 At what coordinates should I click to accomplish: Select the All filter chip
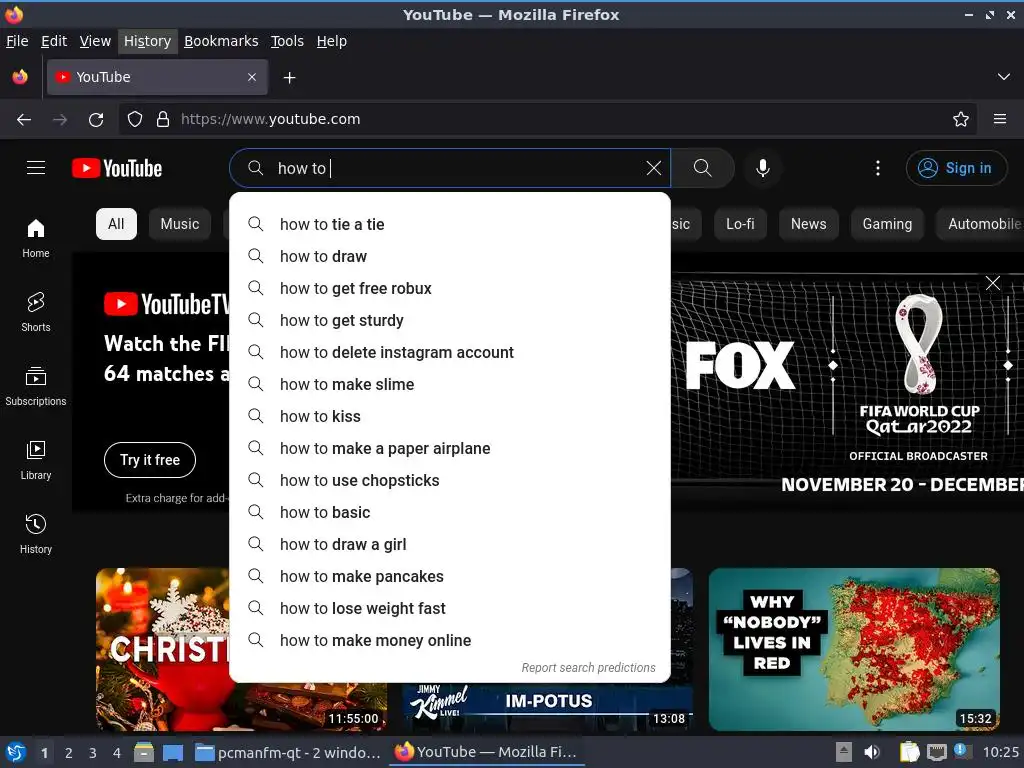tap(116, 224)
